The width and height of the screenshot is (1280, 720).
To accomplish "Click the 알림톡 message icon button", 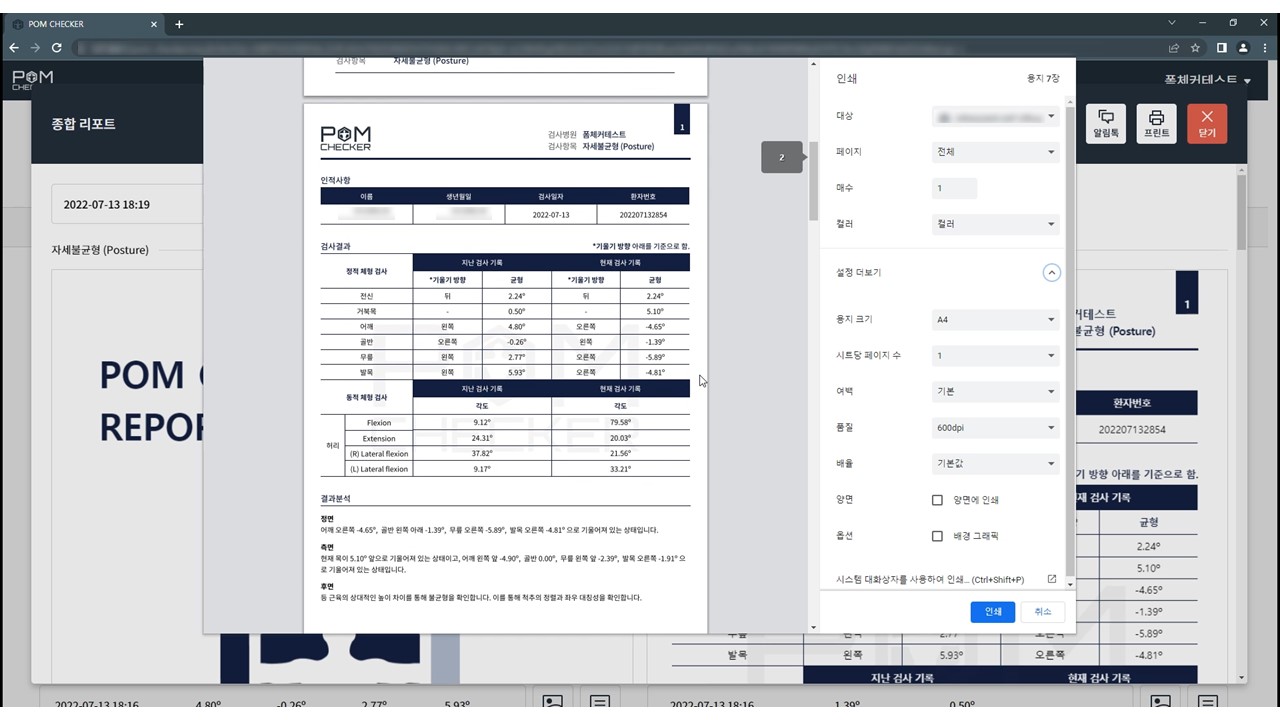I will coord(1106,124).
